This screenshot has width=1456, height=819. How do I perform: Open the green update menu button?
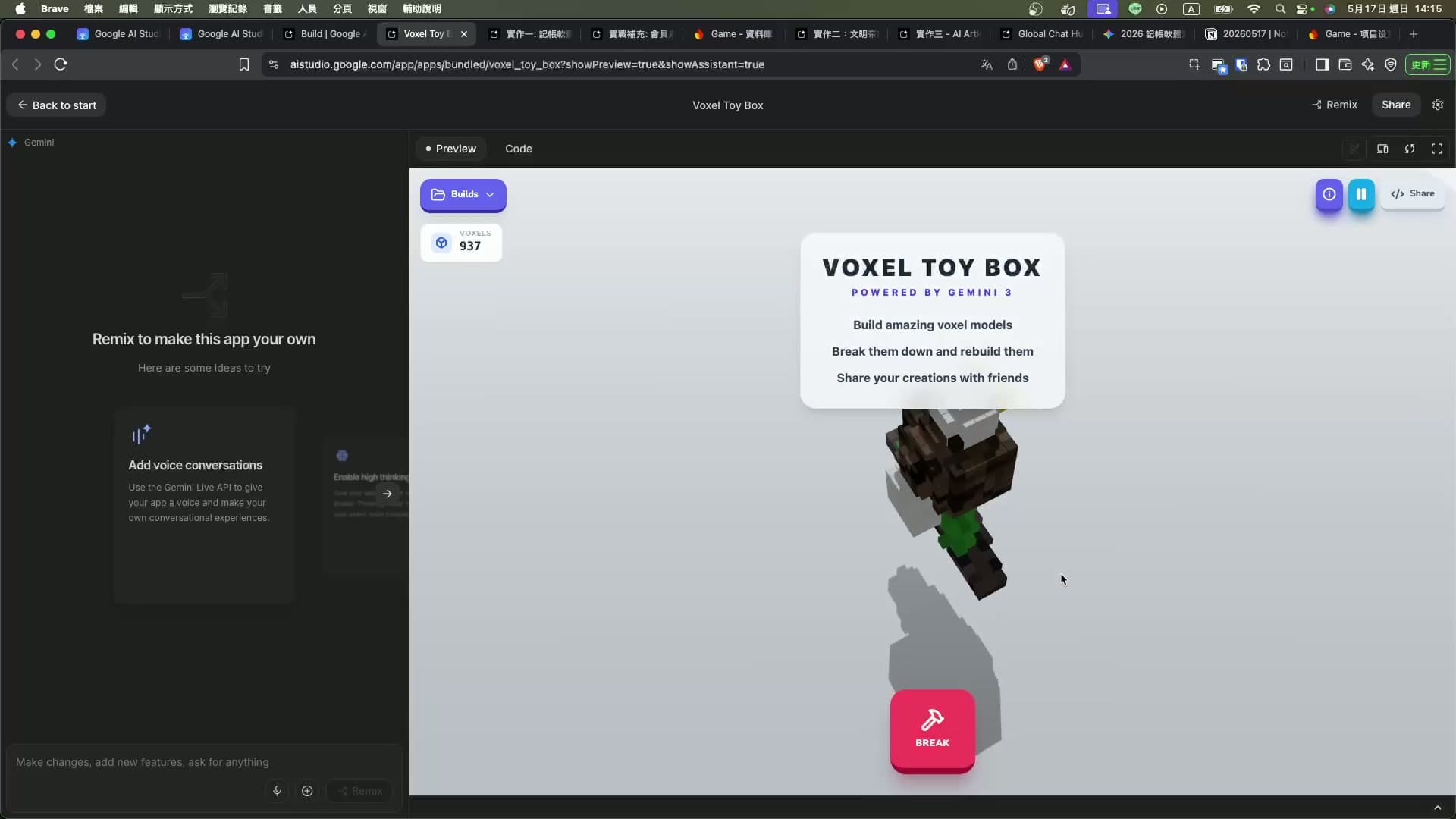pos(1428,64)
